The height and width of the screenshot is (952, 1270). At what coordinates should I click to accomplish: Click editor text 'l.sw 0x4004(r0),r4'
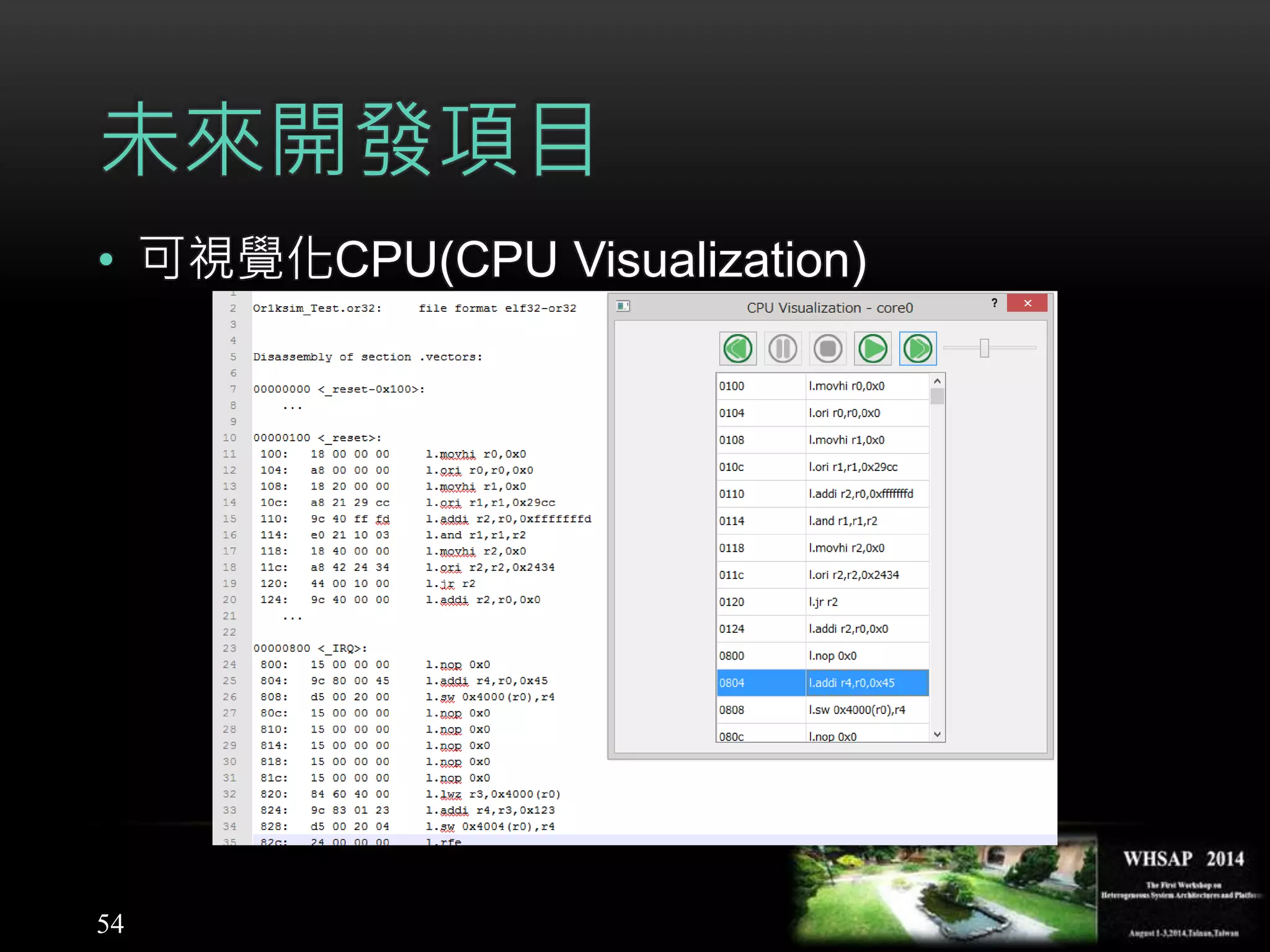point(490,827)
